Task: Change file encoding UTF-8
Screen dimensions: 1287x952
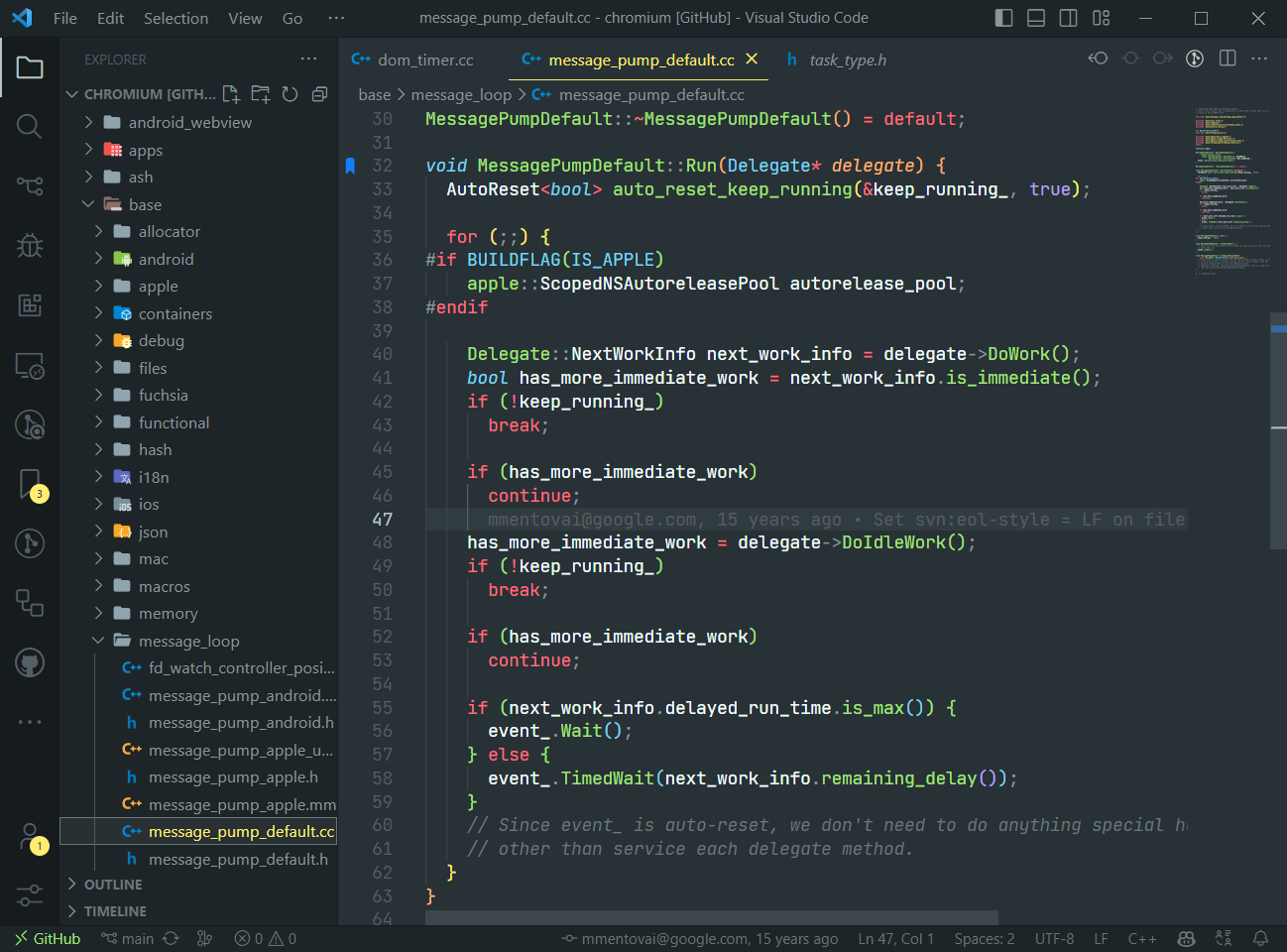Action: (x=1054, y=938)
